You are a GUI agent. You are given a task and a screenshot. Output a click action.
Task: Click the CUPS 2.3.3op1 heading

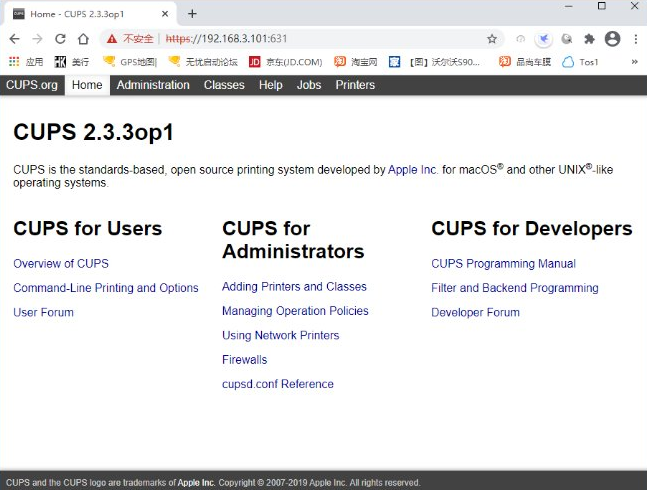point(93,132)
